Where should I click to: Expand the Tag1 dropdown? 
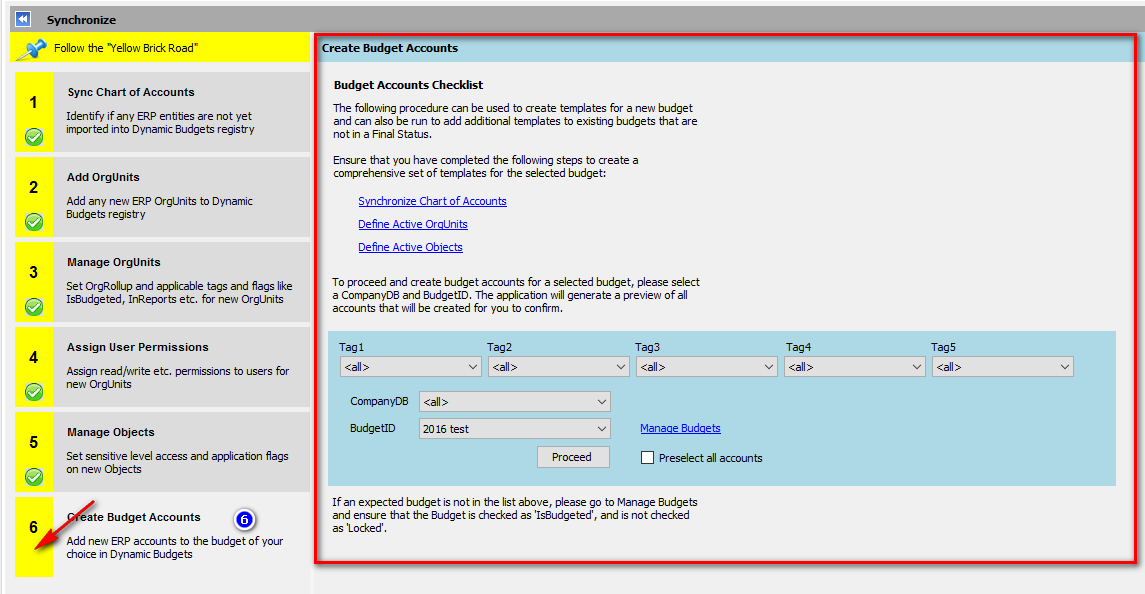click(410, 367)
